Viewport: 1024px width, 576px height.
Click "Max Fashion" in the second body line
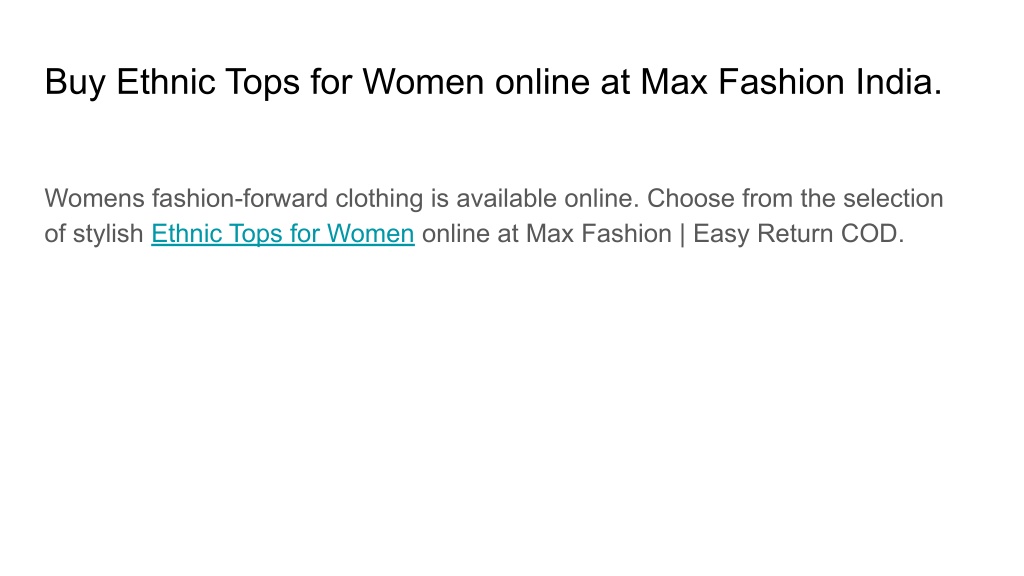[x=599, y=234]
